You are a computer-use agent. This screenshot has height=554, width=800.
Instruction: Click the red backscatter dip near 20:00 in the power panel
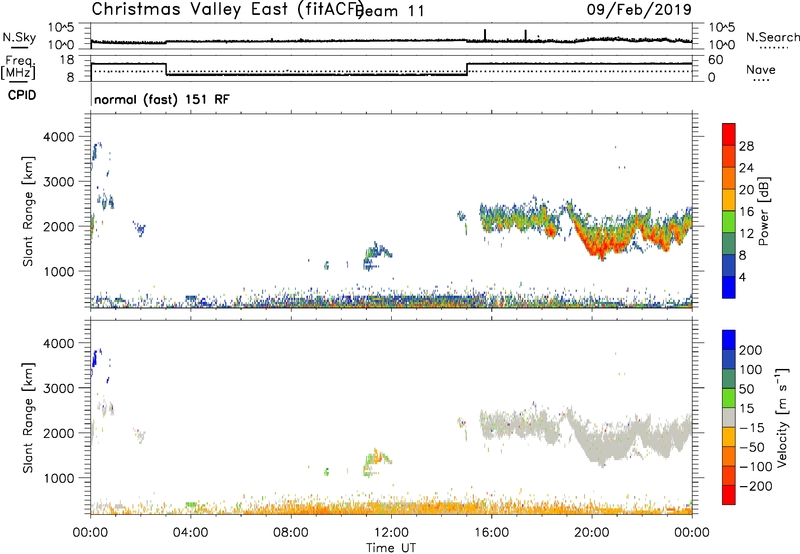pyautogui.click(x=602, y=247)
